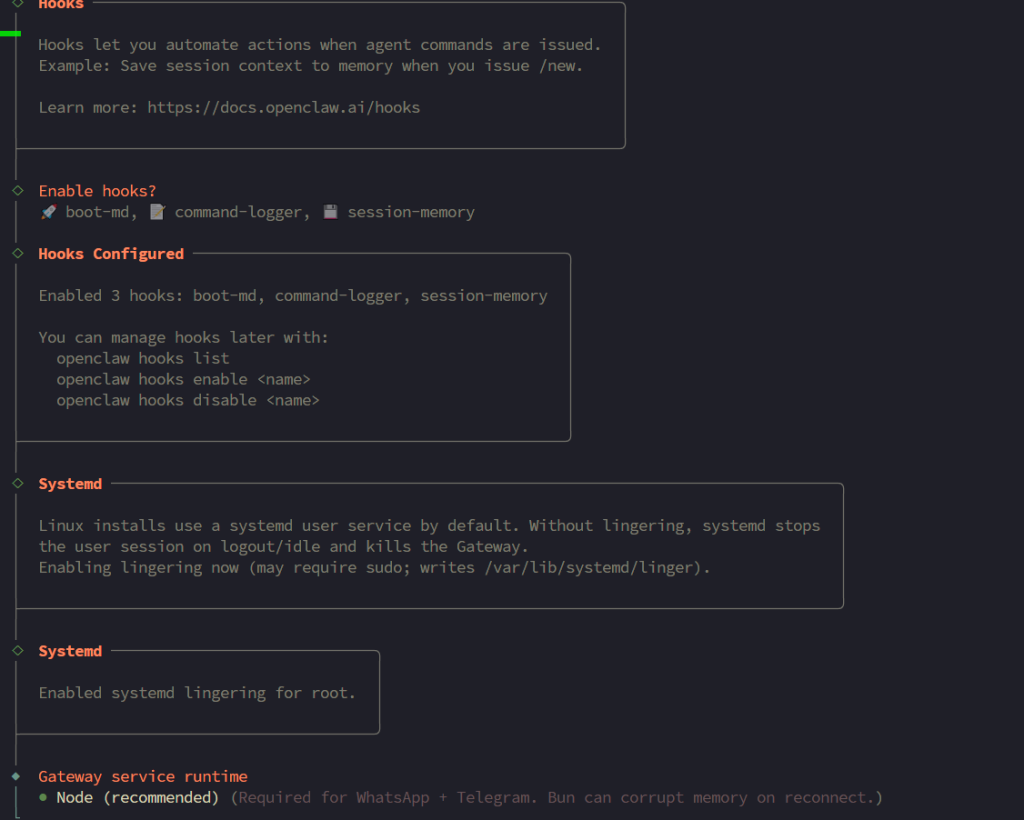The height and width of the screenshot is (820, 1024).
Task: Click the 'openclaw hooks enable <name>' command
Action: 183,379
